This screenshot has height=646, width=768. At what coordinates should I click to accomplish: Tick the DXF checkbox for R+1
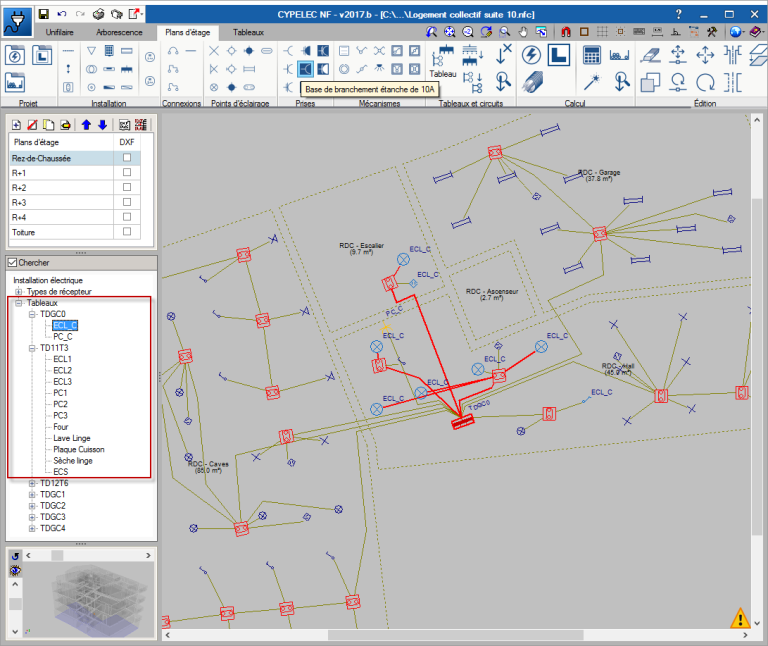(126, 172)
